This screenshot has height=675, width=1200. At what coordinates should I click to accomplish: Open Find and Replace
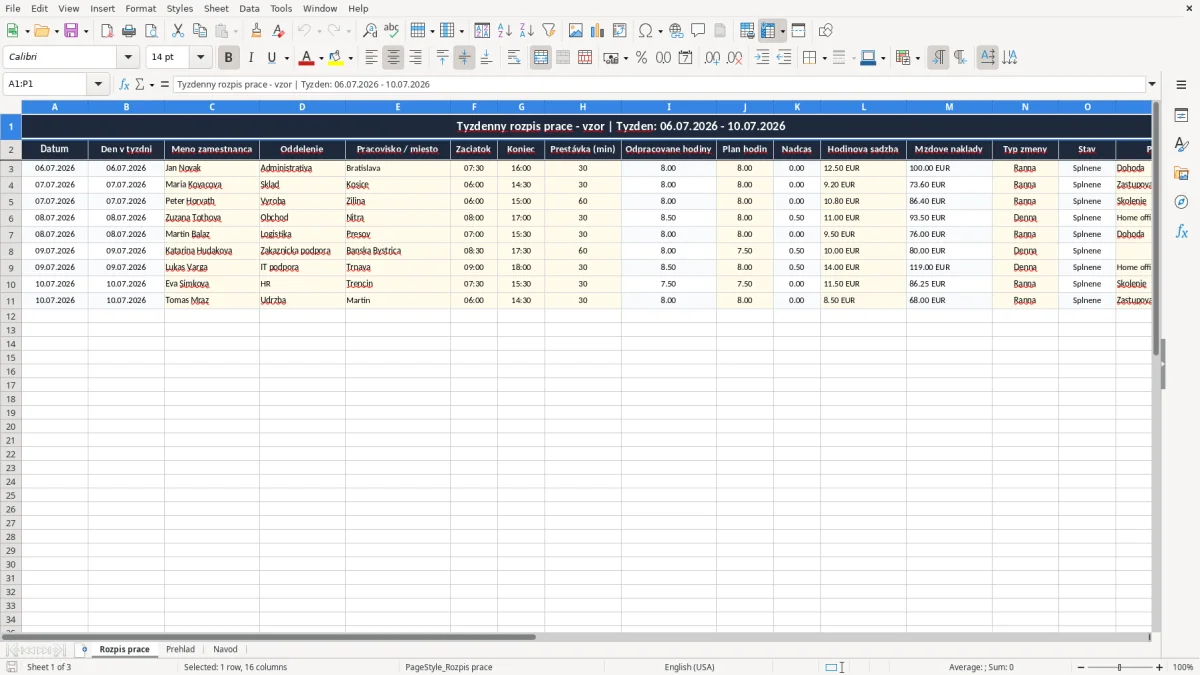pyautogui.click(x=370, y=31)
